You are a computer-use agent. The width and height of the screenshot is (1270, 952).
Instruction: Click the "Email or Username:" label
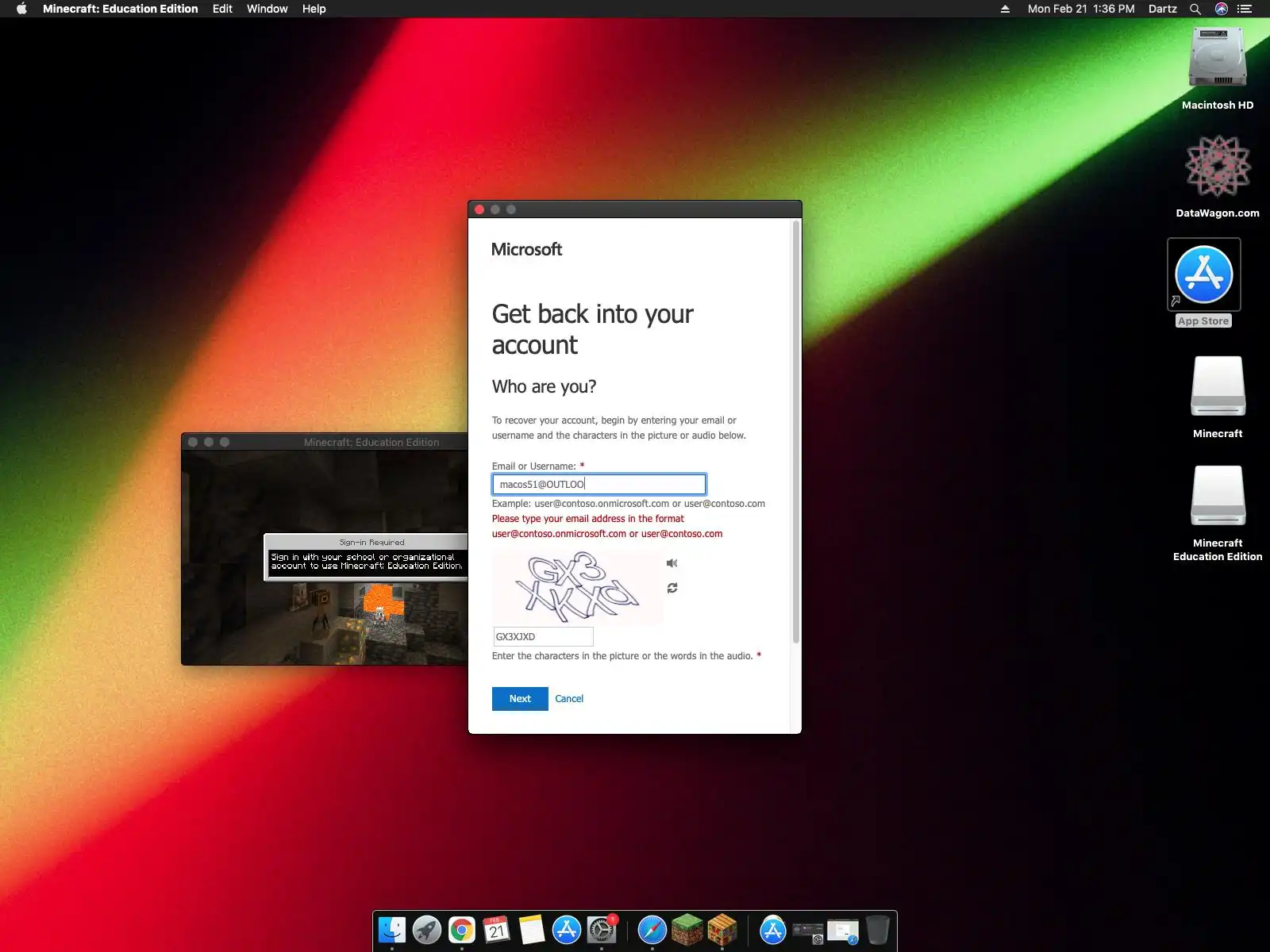coord(533,466)
